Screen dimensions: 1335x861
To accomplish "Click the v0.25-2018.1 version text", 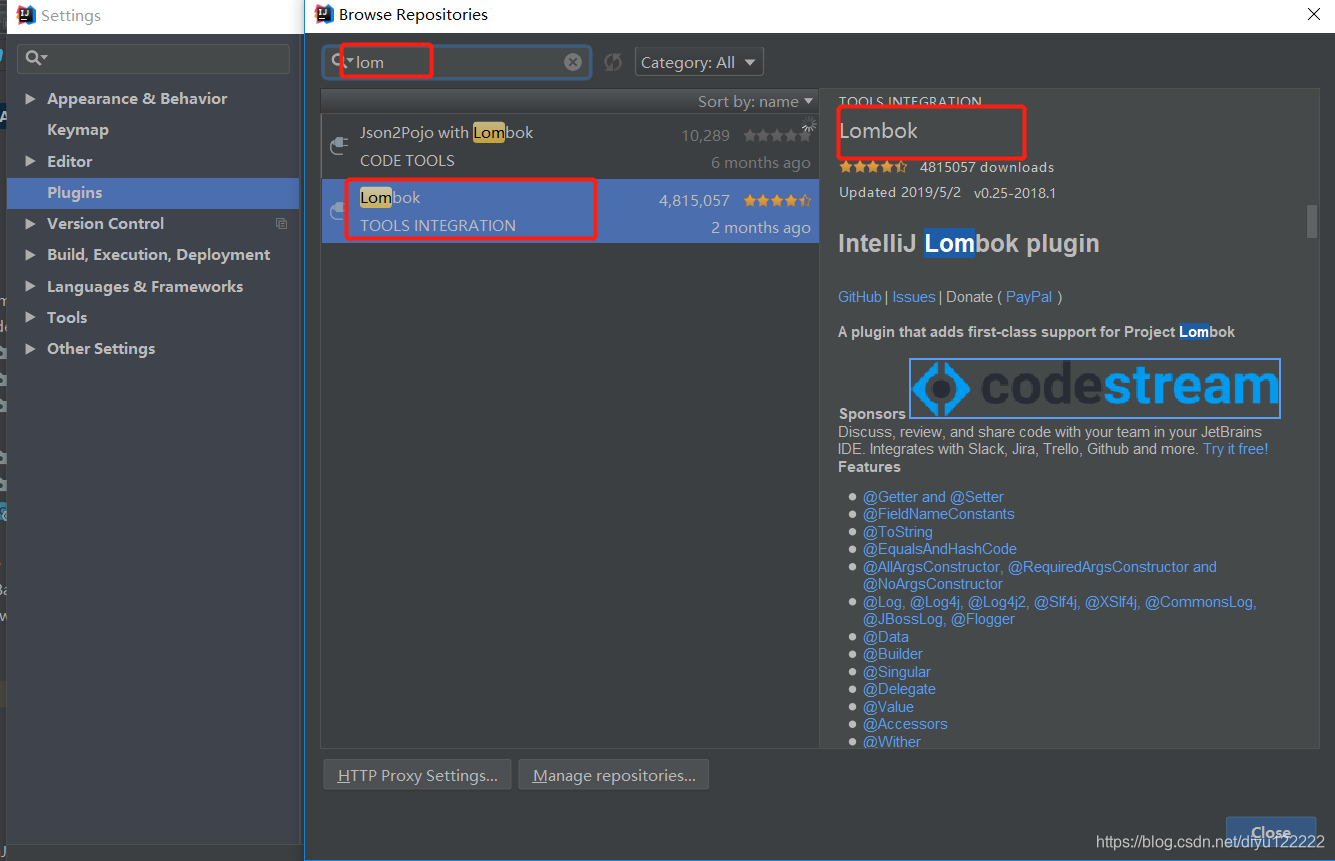I will [1015, 192].
